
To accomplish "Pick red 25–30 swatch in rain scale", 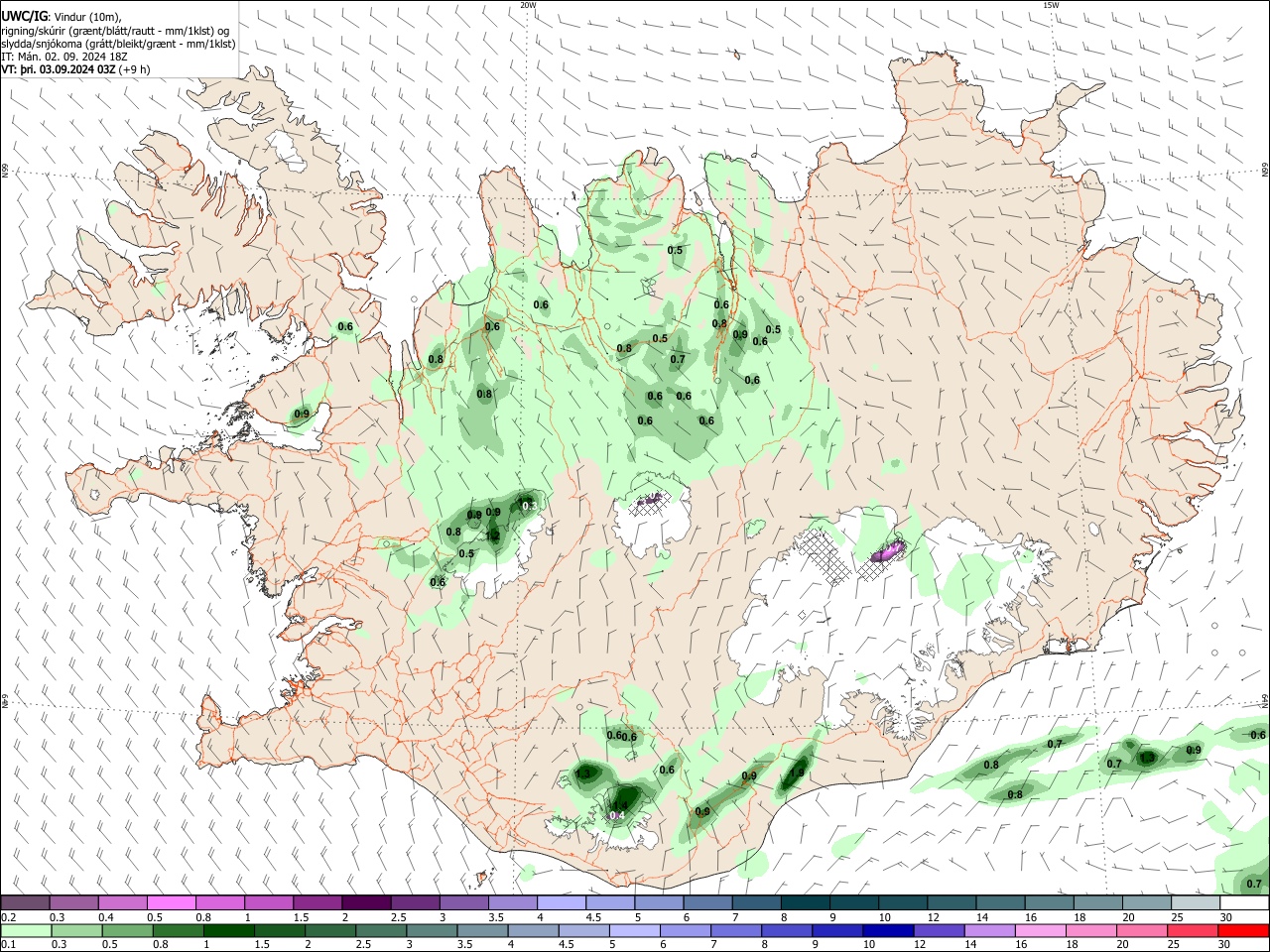I will (1192, 930).
